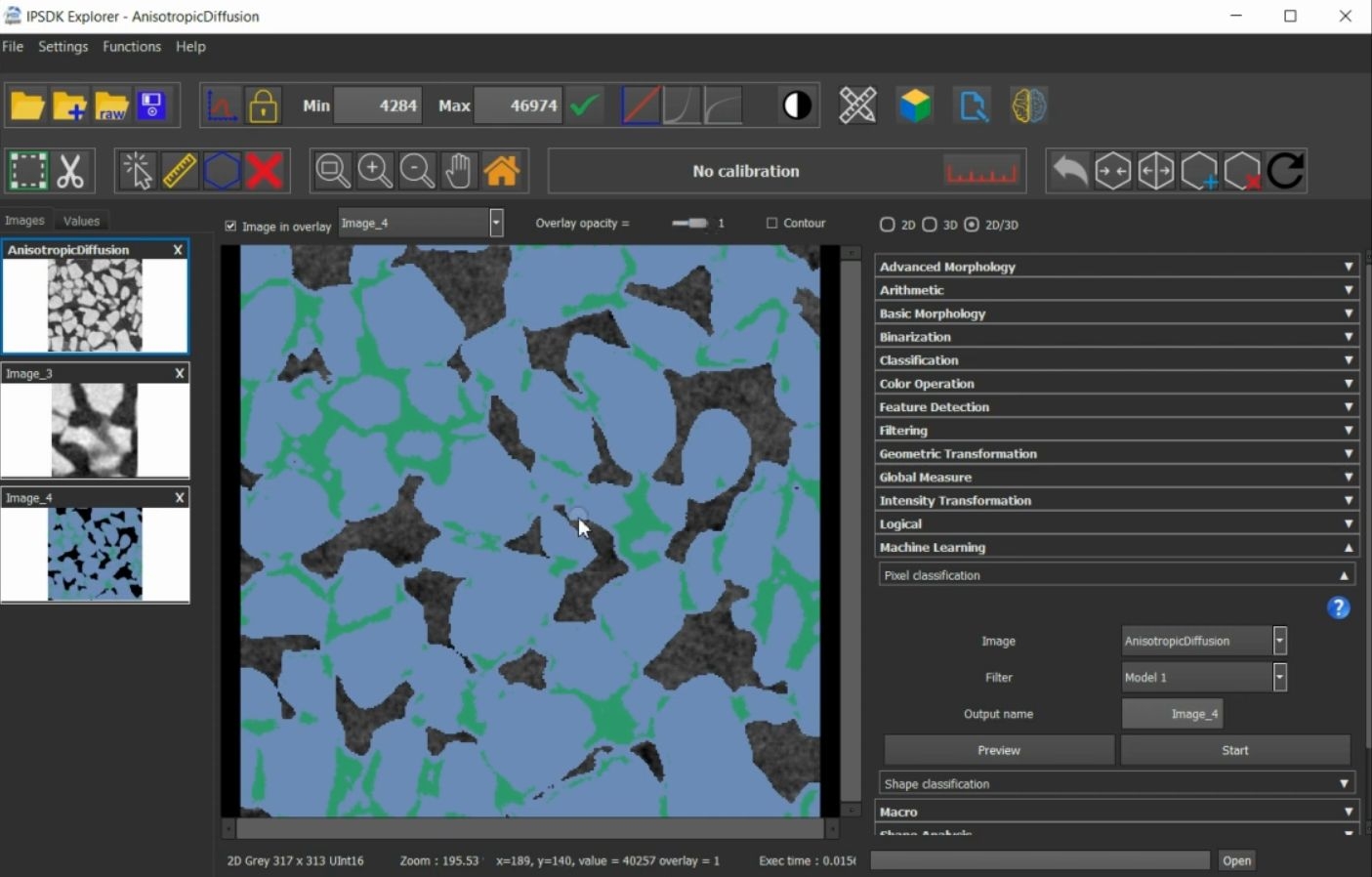Click the home reset view icon
This screenshot has width=1372, height=877.
[x=502, y=171]
